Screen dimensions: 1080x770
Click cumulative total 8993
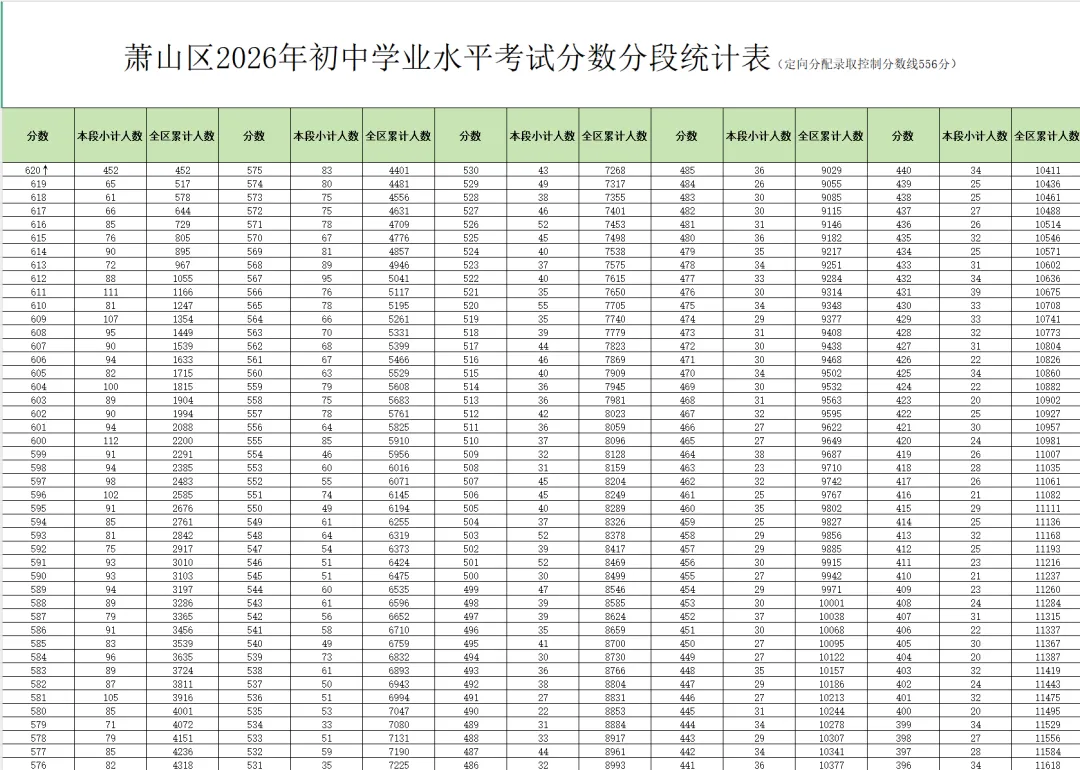tap(614, 764)
